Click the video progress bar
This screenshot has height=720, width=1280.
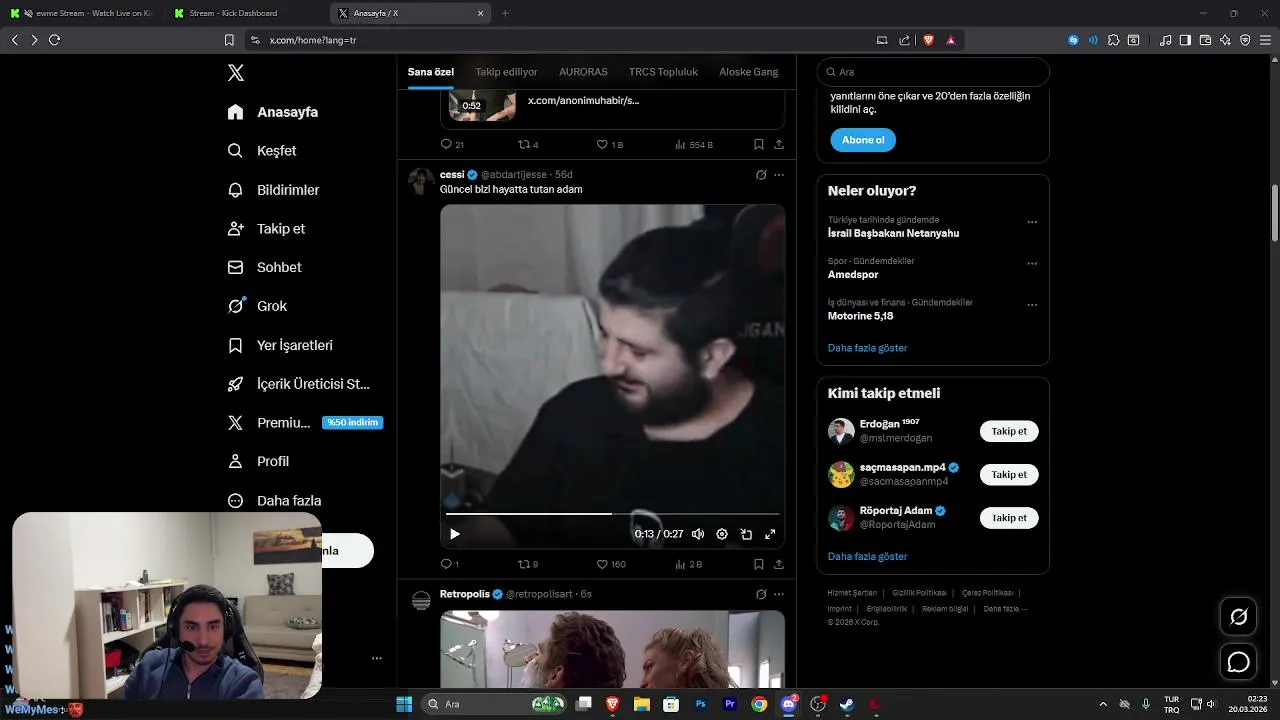612,514
